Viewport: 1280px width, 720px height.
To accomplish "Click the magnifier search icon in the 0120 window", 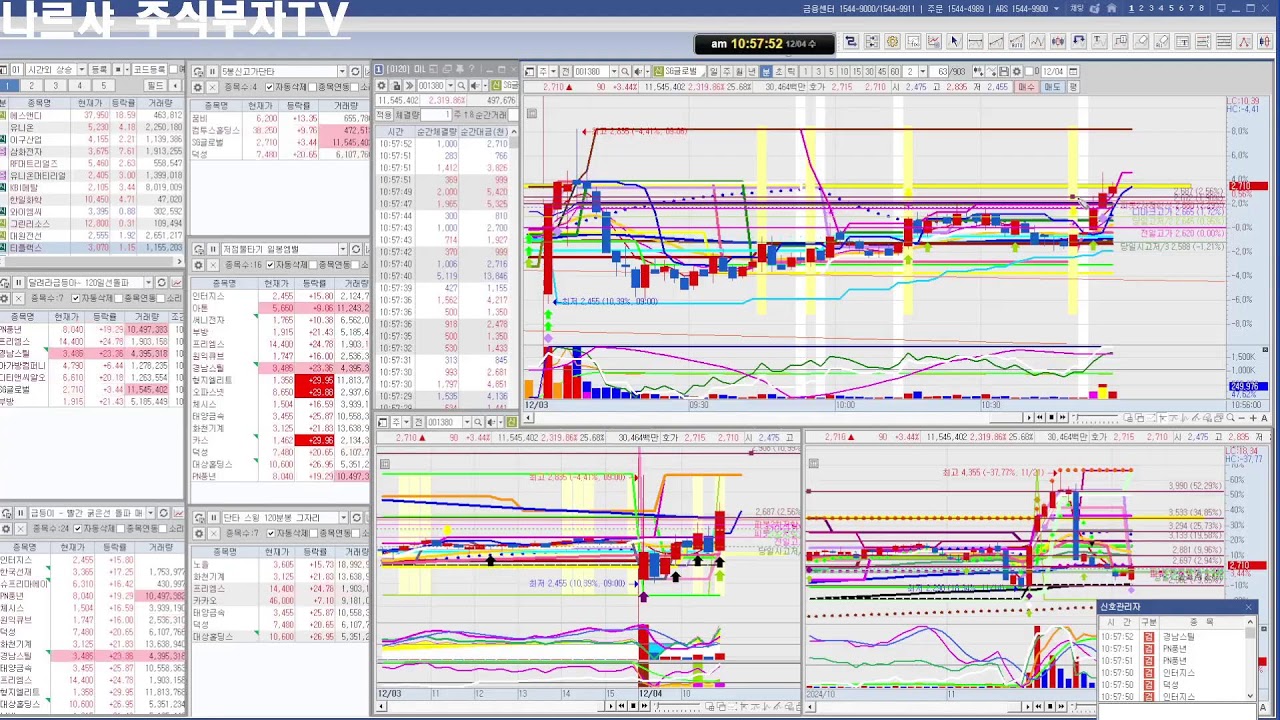I will click(x=461, y=85).
